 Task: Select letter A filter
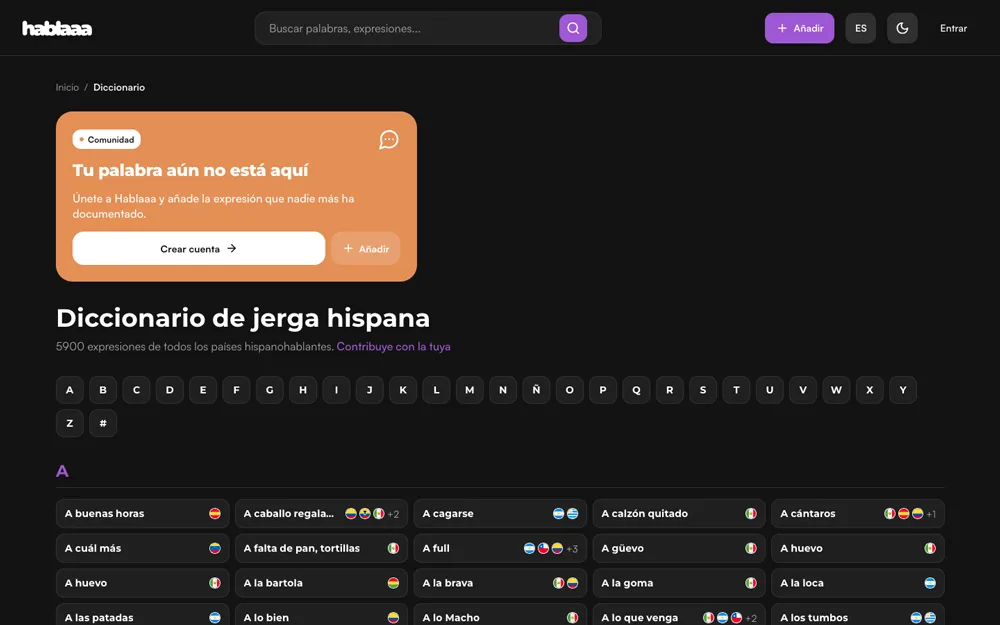[x=70, y=390]
